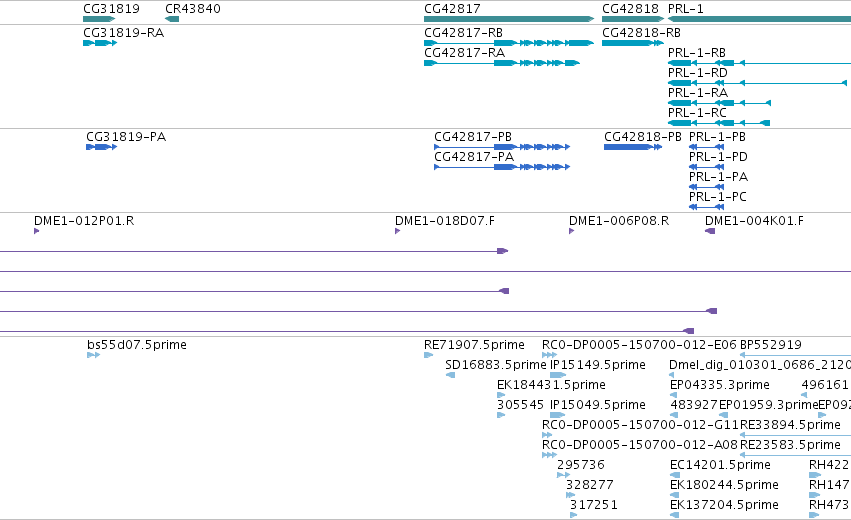Image resolution: width=851 pixels, height=520 pixels.
Task: Click EST bs55d07.5prime
Action: 93,355
